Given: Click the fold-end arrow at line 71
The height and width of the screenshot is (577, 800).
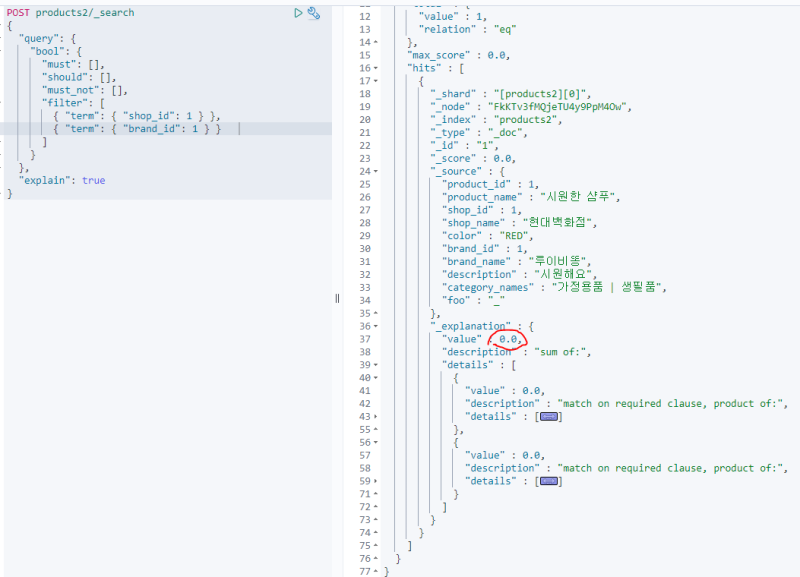Looking at the screenshot, I should [376, 494].
